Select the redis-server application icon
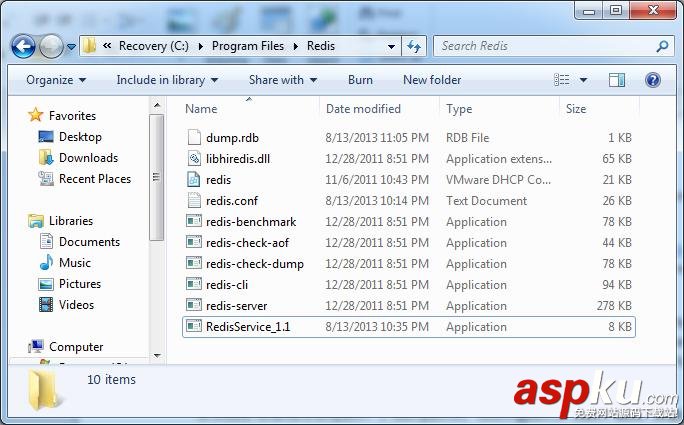The width and height of the screenshot is (684, 425). 194,305
